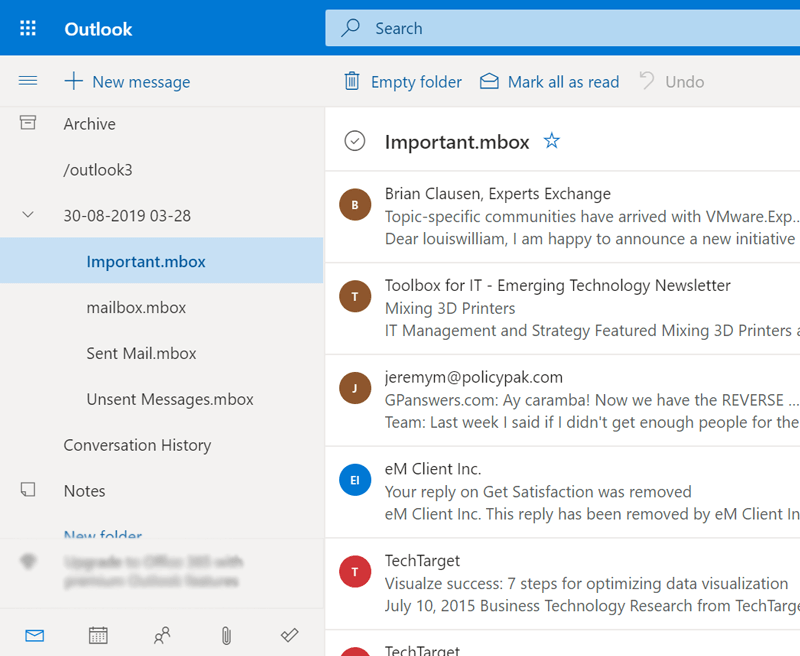
Task: Click the Empty folder button label
Action: (416, 82)
